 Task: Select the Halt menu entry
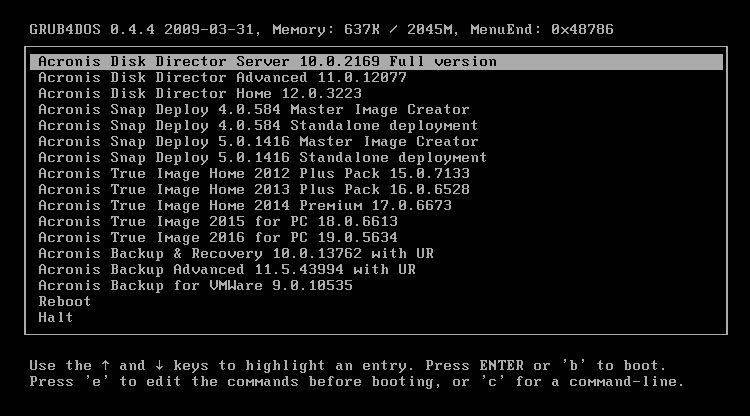55,317
